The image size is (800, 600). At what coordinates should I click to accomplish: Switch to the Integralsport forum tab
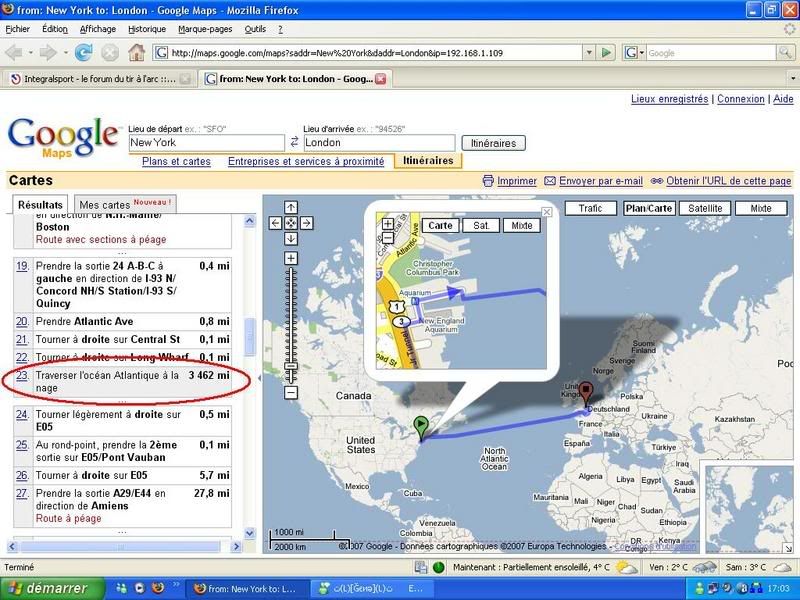99,79
